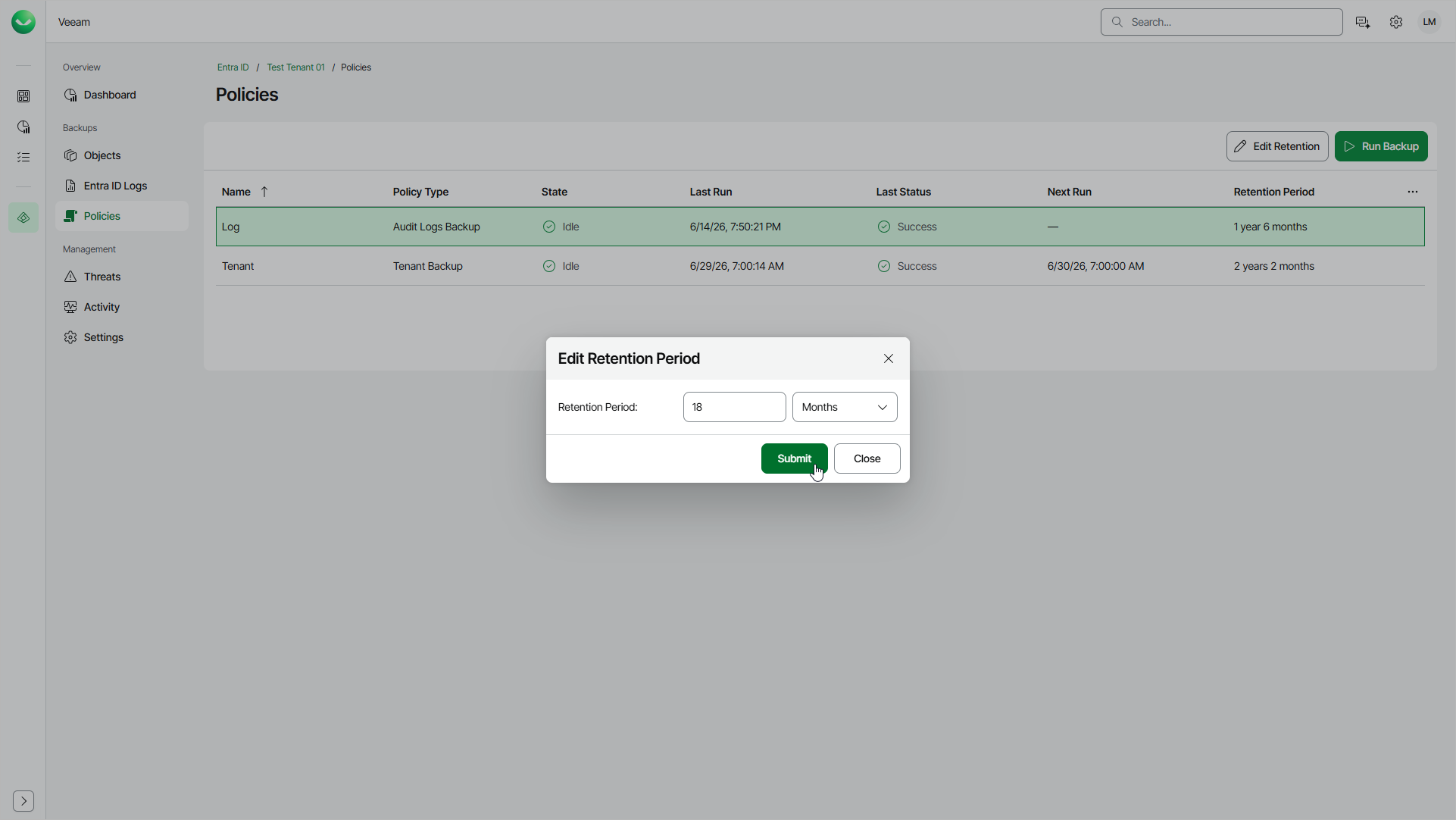Click the Submit button

tap(794, 459)
